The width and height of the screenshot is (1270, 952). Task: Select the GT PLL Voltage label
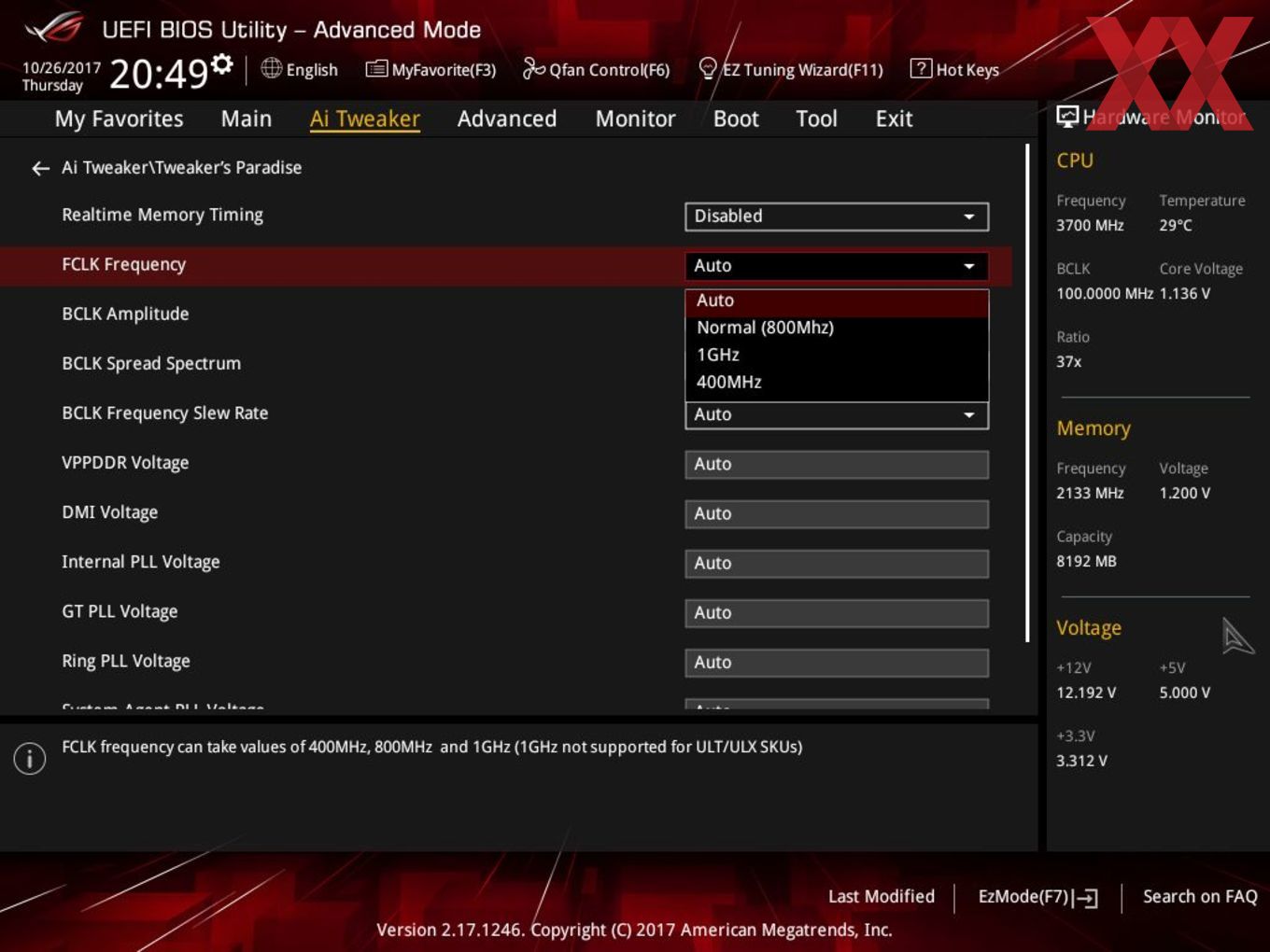click(120, 611)
